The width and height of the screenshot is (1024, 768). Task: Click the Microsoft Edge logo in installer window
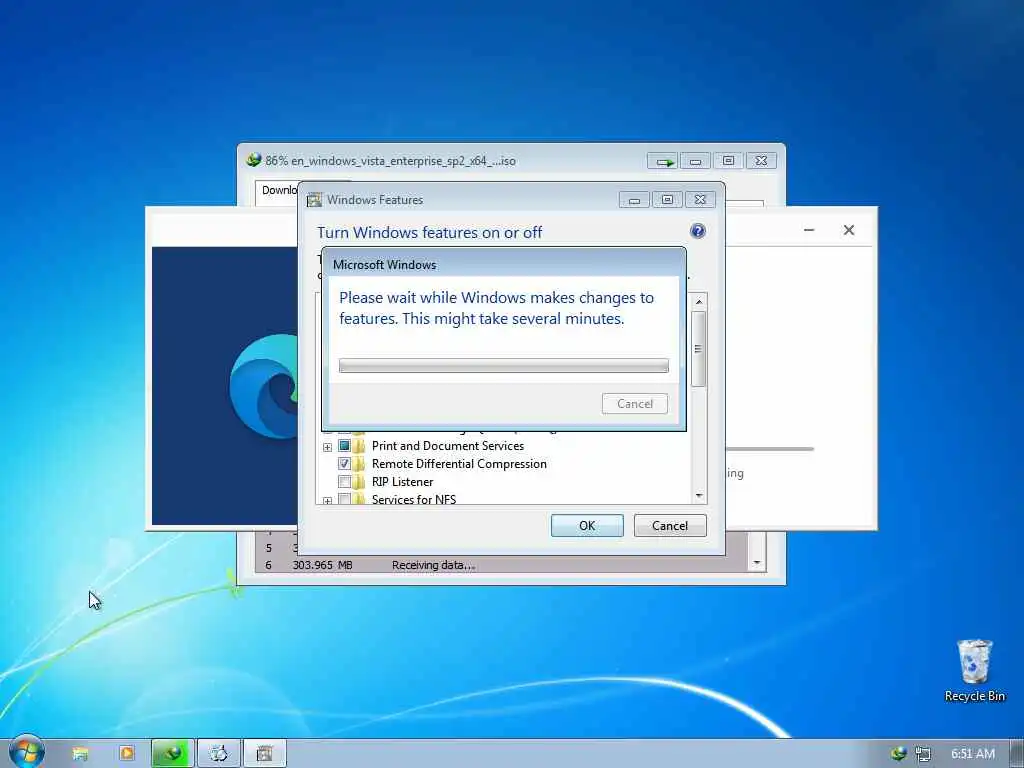pos(264,385)
